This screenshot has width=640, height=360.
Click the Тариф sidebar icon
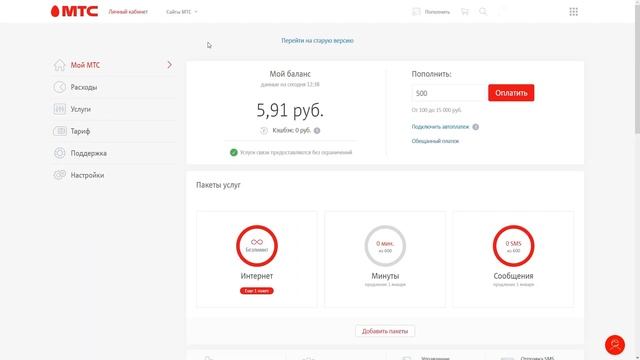(x=60, y=131)
